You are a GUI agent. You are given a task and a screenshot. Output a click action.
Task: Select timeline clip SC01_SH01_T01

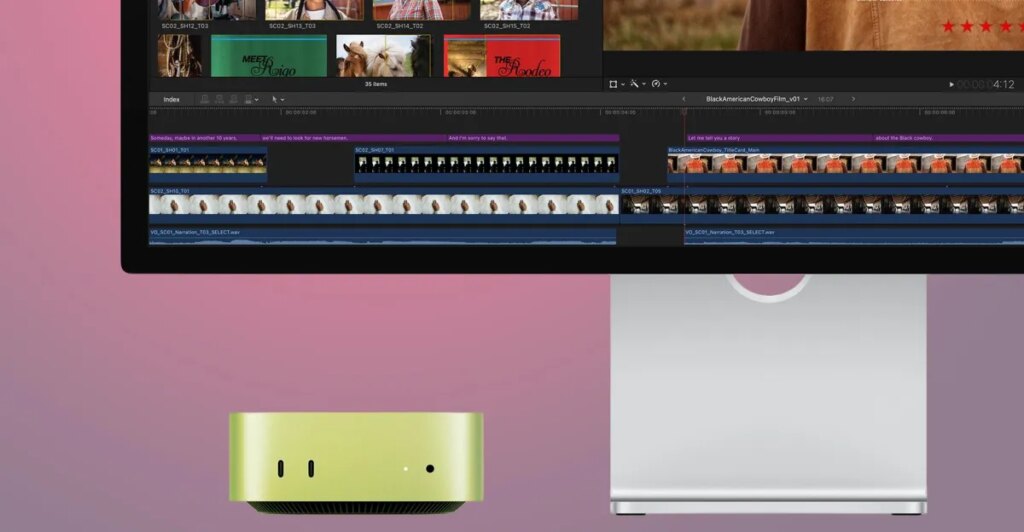pyautogui.click(x=208, y=164)
